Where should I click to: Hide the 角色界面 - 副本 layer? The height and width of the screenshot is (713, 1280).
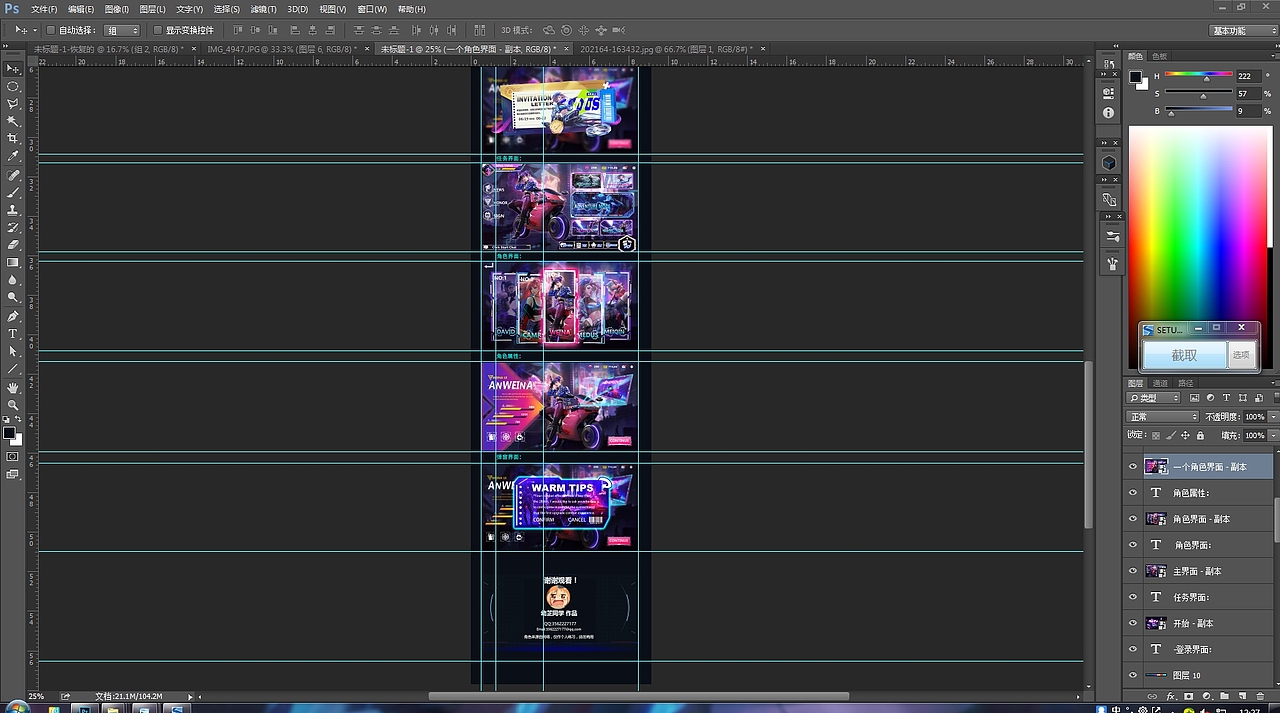tap(1133, 519)
